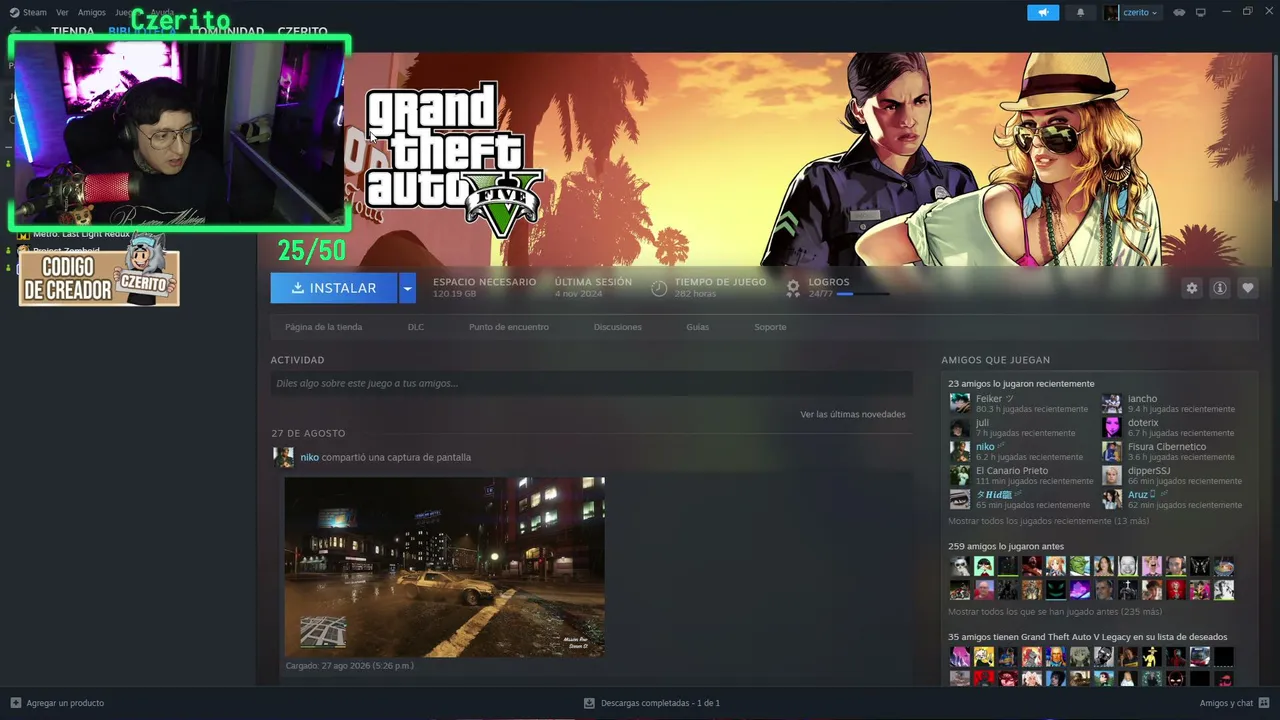
Task: Open the friends and chat icon
Action: pos(1264,703)
